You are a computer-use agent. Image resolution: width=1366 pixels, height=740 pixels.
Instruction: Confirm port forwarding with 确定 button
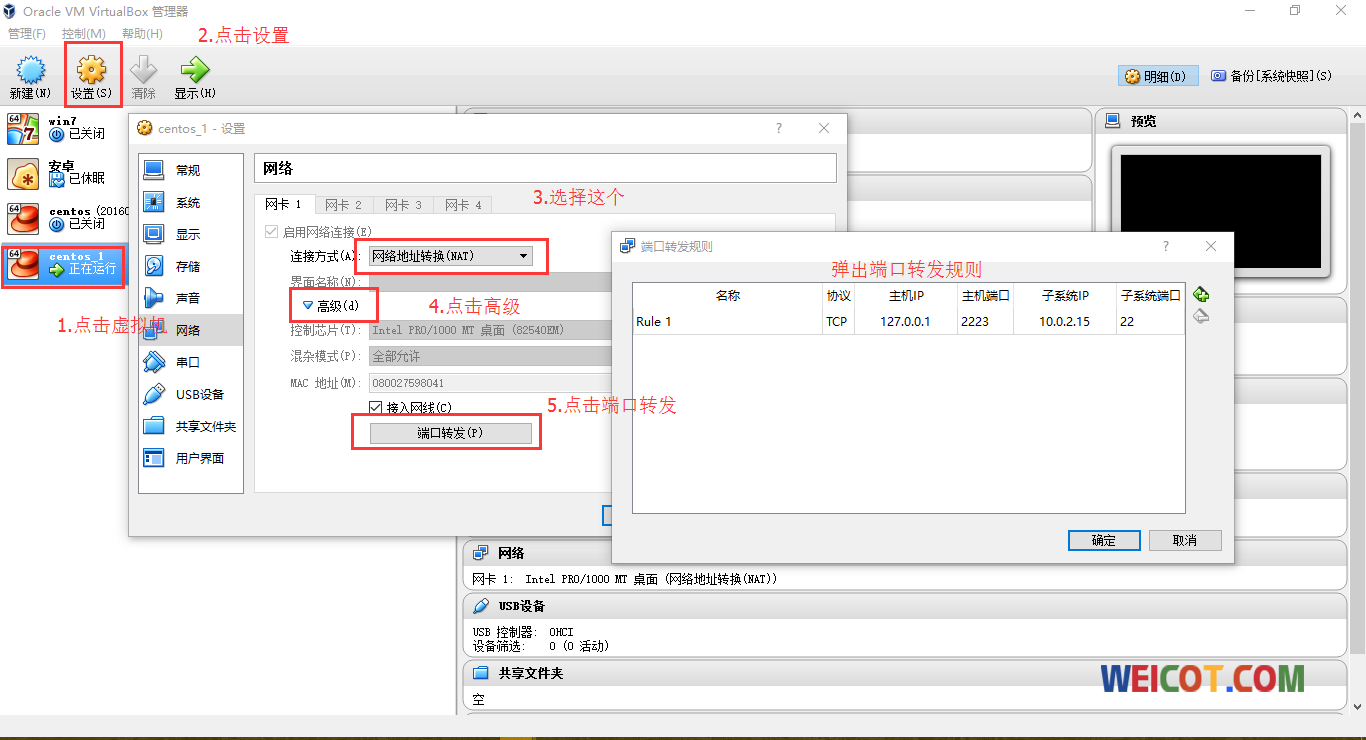point(1104,540)
